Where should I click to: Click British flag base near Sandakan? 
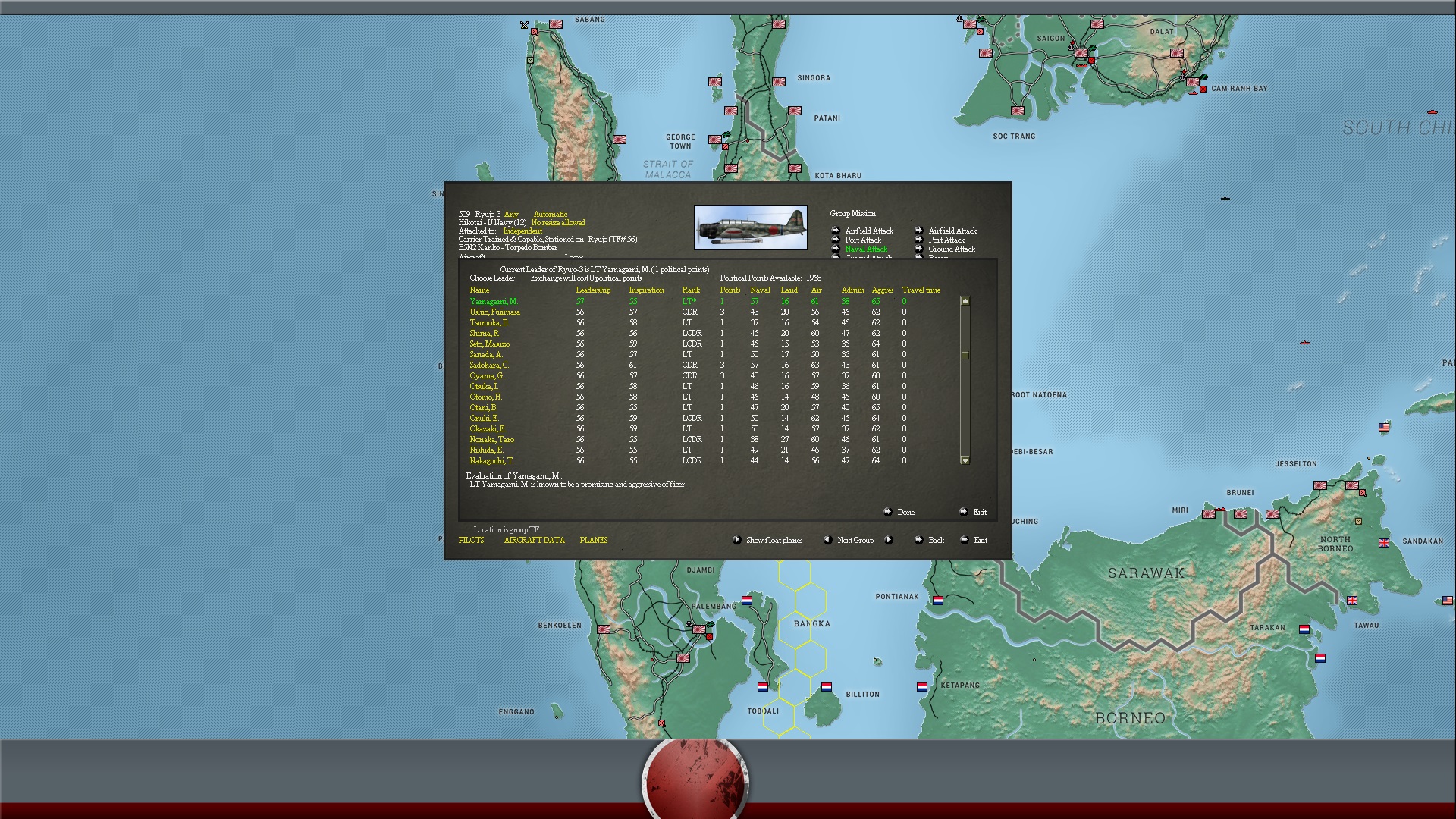1384,543
